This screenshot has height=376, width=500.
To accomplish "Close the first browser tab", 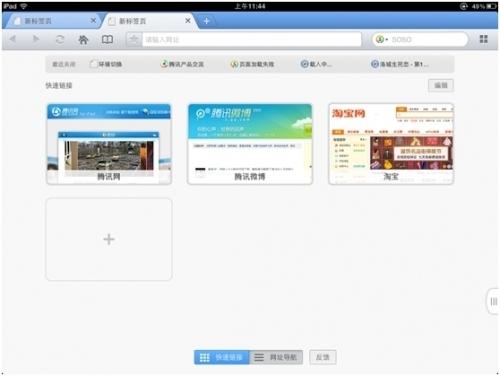I will [x=93, y=21].
